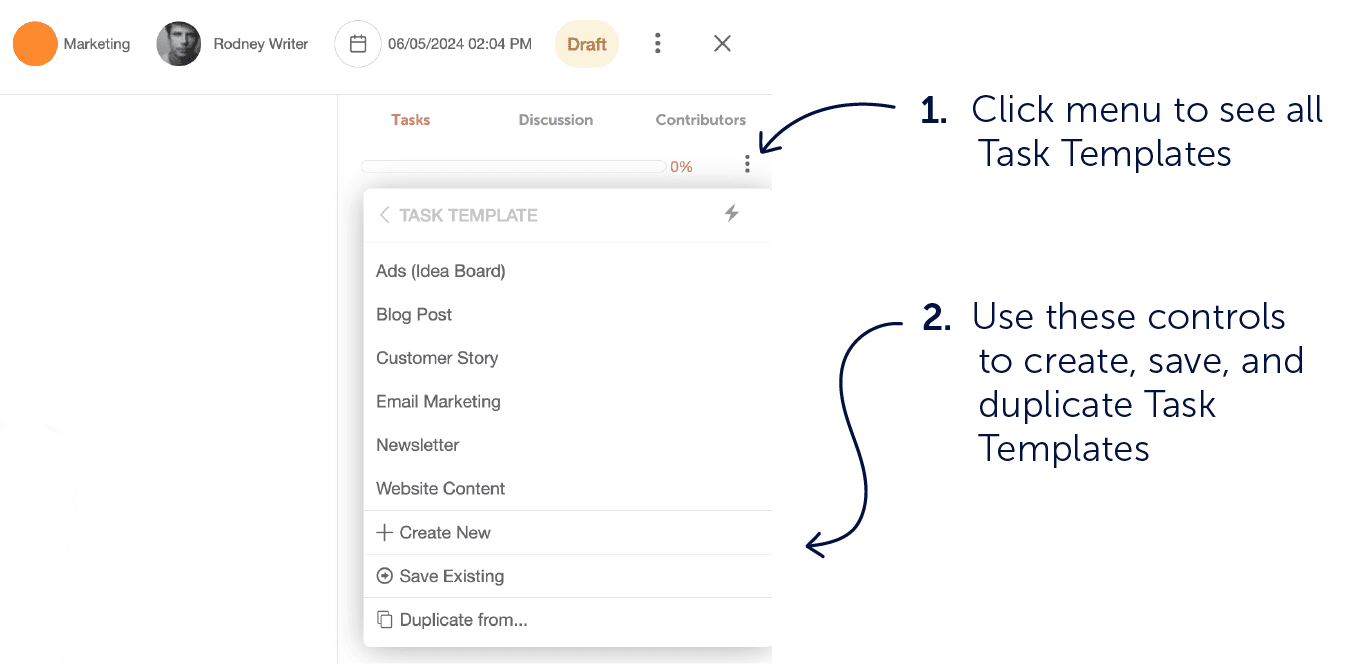Open the header three-dot options menu
Screen dimensions: 1361x666
click(x=657, y=43)
